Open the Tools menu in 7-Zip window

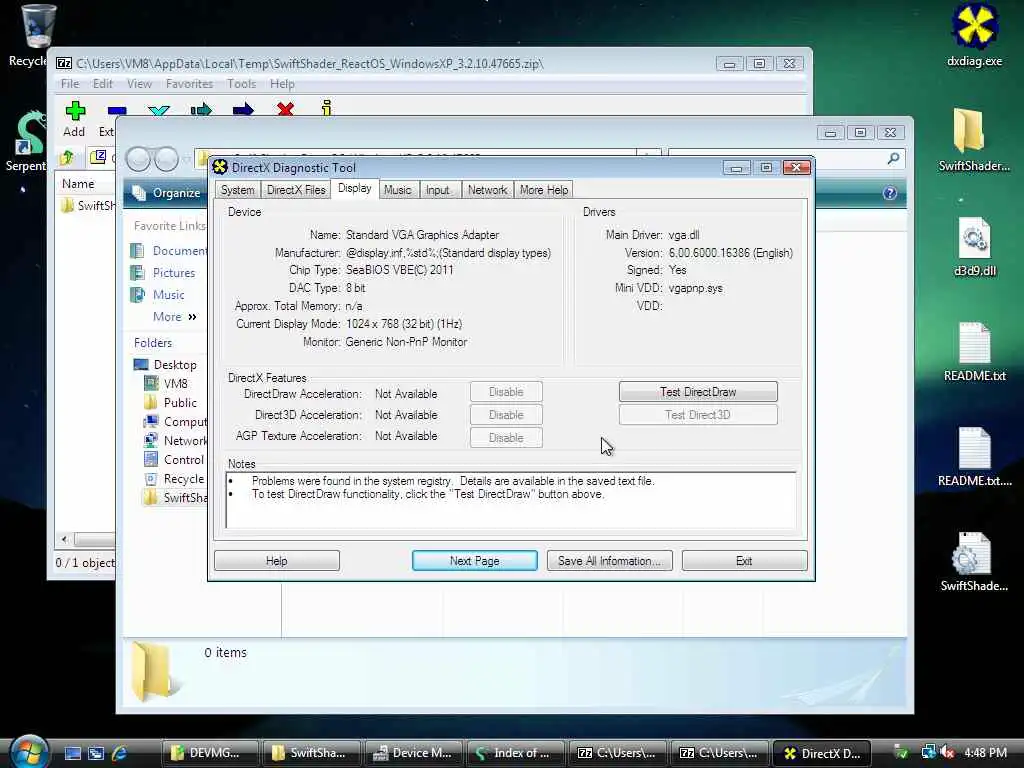pyautogui.click(x=241, y=84)
